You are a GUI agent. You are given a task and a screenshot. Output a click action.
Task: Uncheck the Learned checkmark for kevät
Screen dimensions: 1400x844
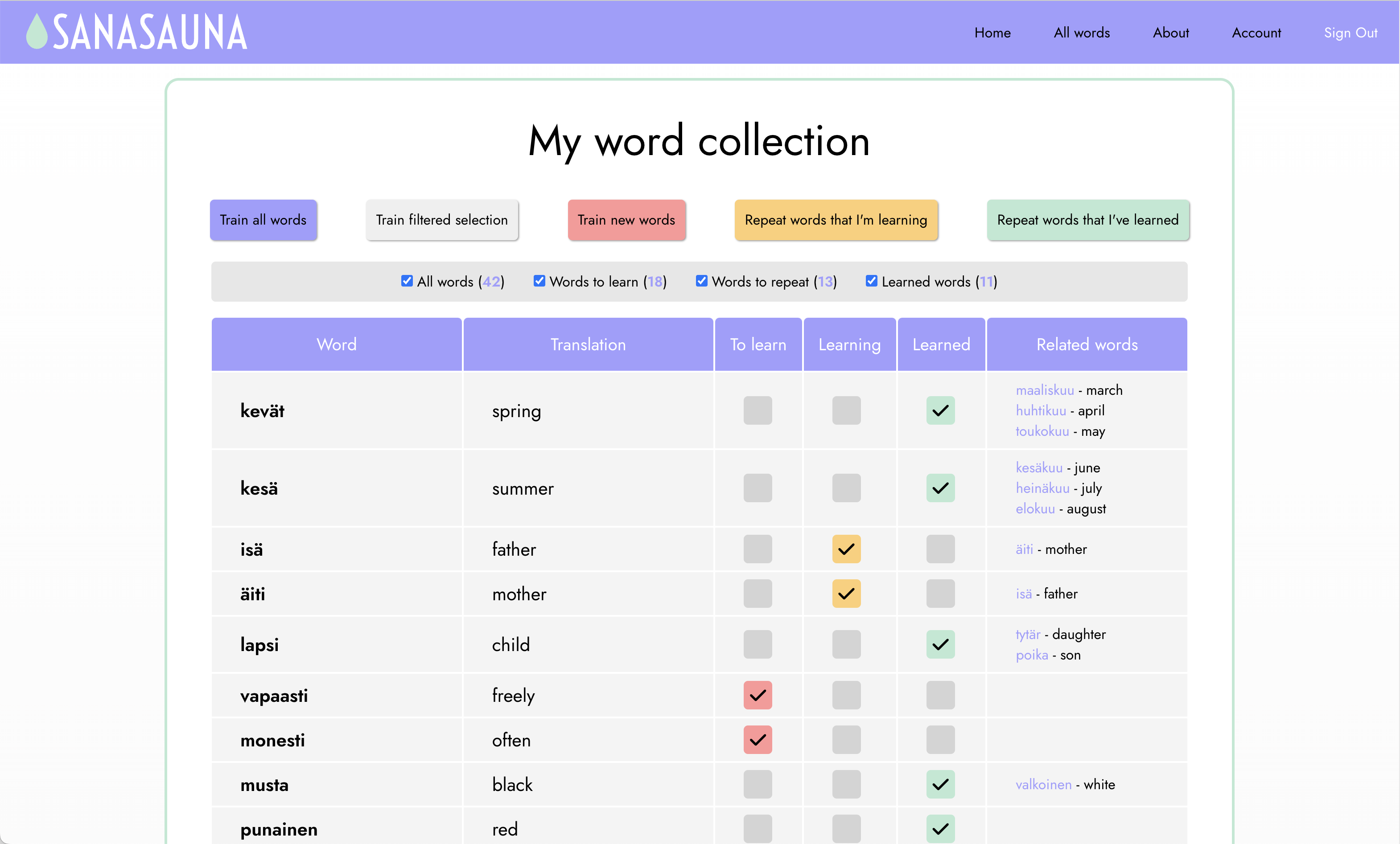(940, 410)
